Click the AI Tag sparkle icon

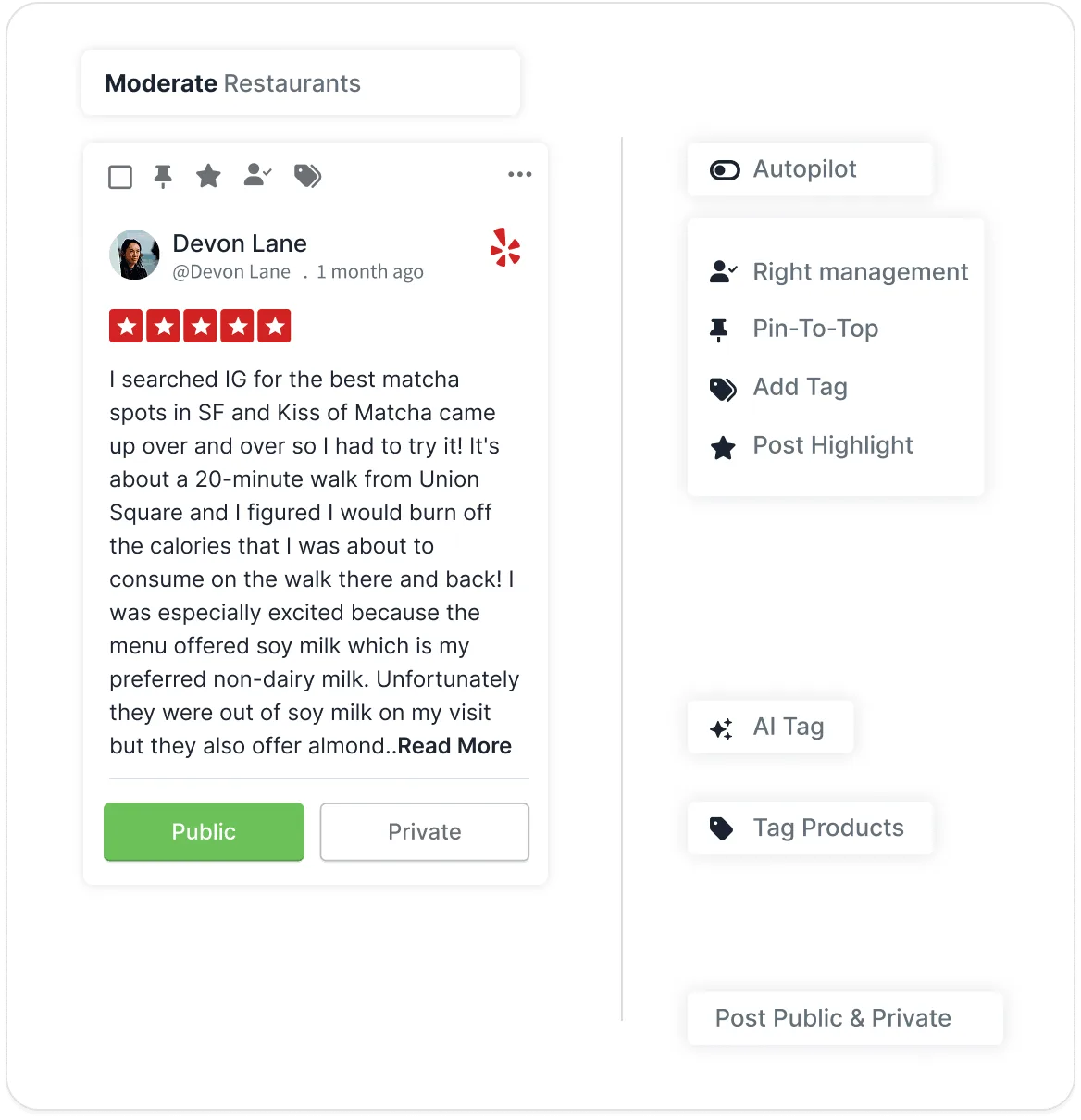(721, 728)
